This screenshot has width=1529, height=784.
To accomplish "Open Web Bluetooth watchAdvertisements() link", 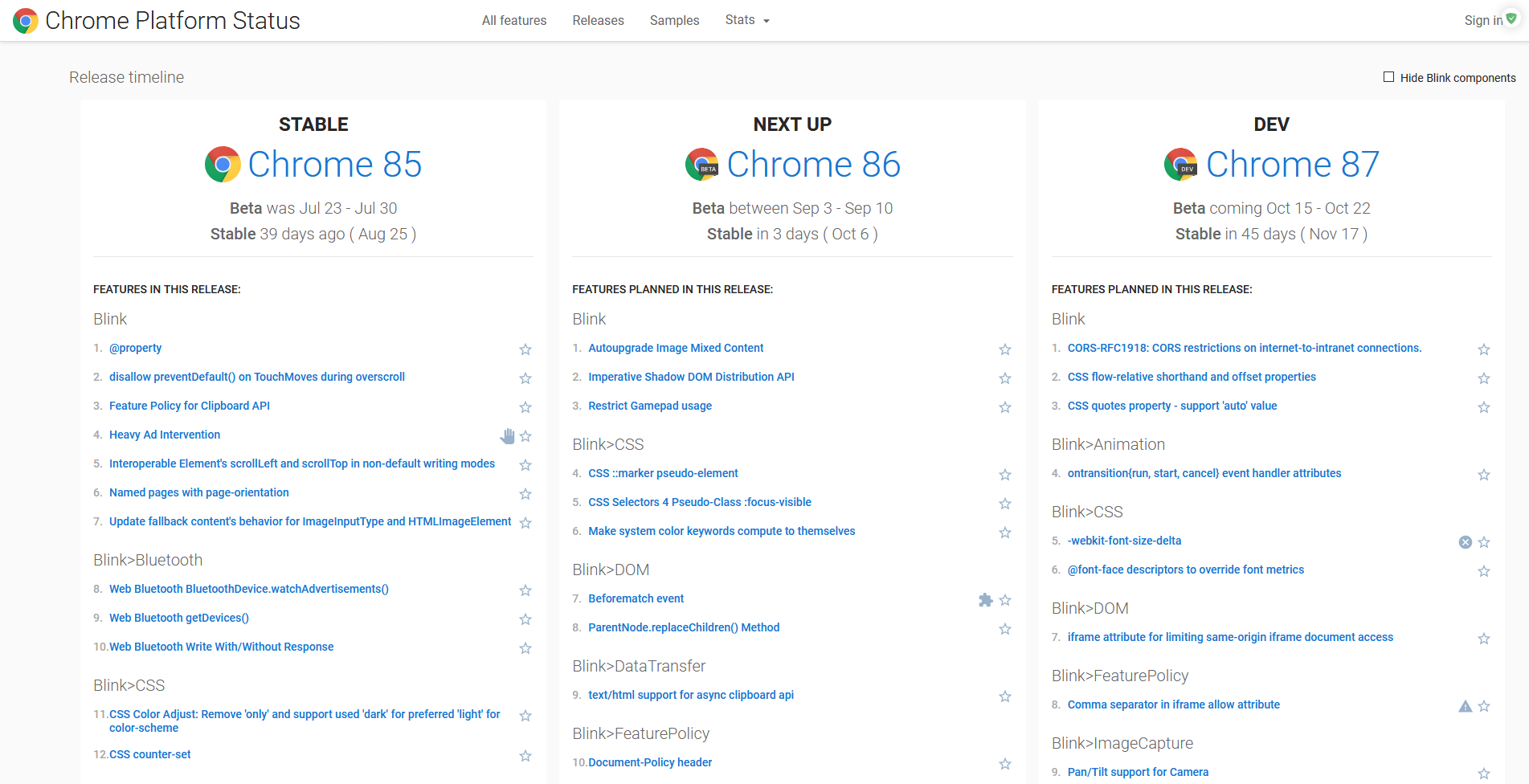I will tap(249, 589).
